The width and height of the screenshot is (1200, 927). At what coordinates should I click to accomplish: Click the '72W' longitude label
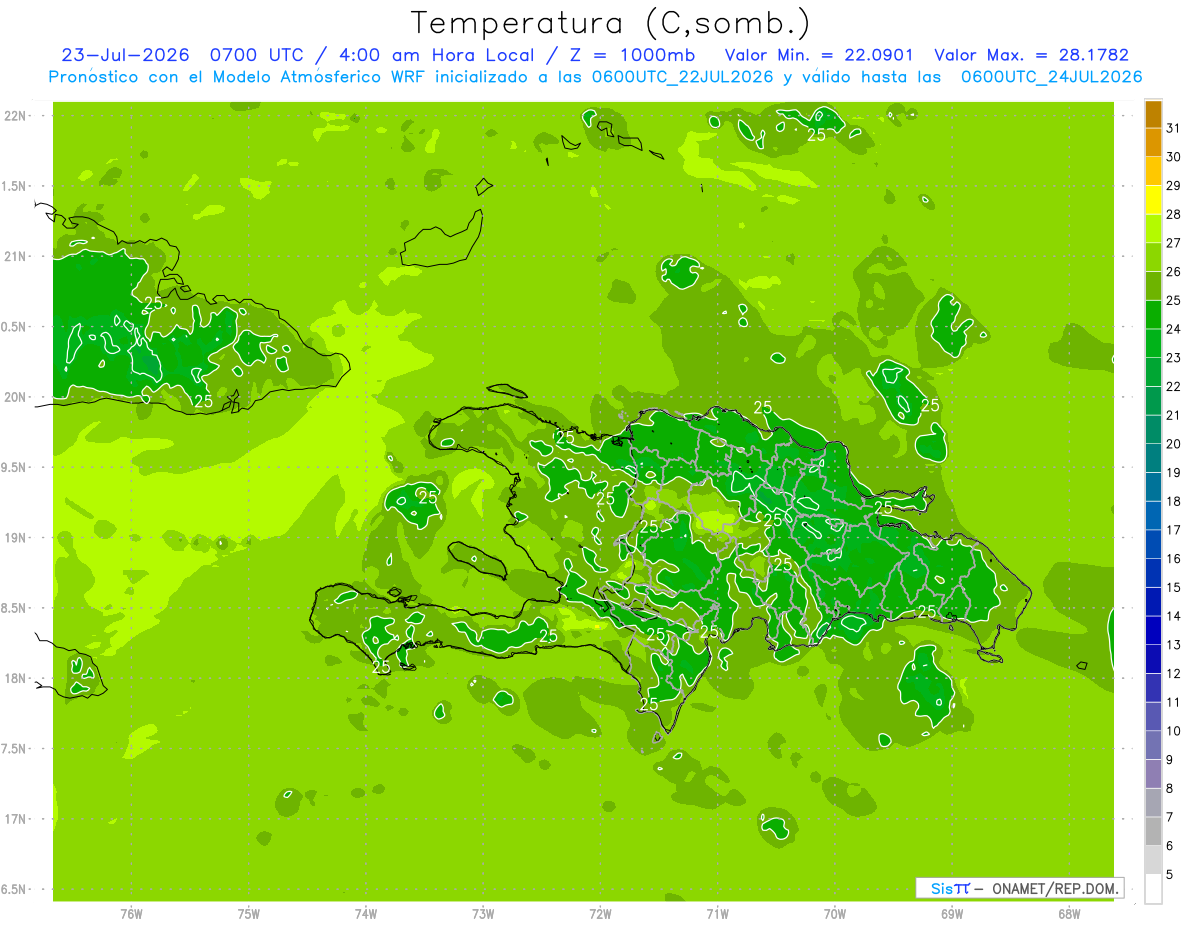pos(600,913)
